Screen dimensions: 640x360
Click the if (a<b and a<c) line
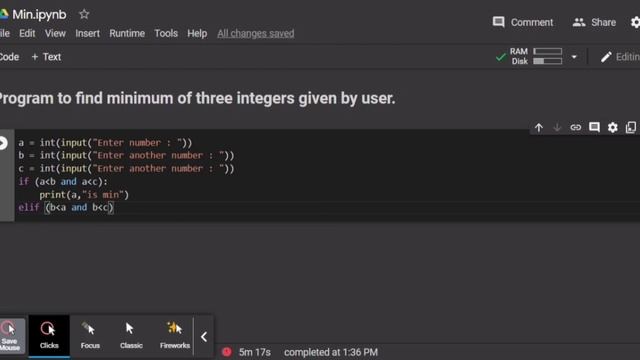click(63, 182)
